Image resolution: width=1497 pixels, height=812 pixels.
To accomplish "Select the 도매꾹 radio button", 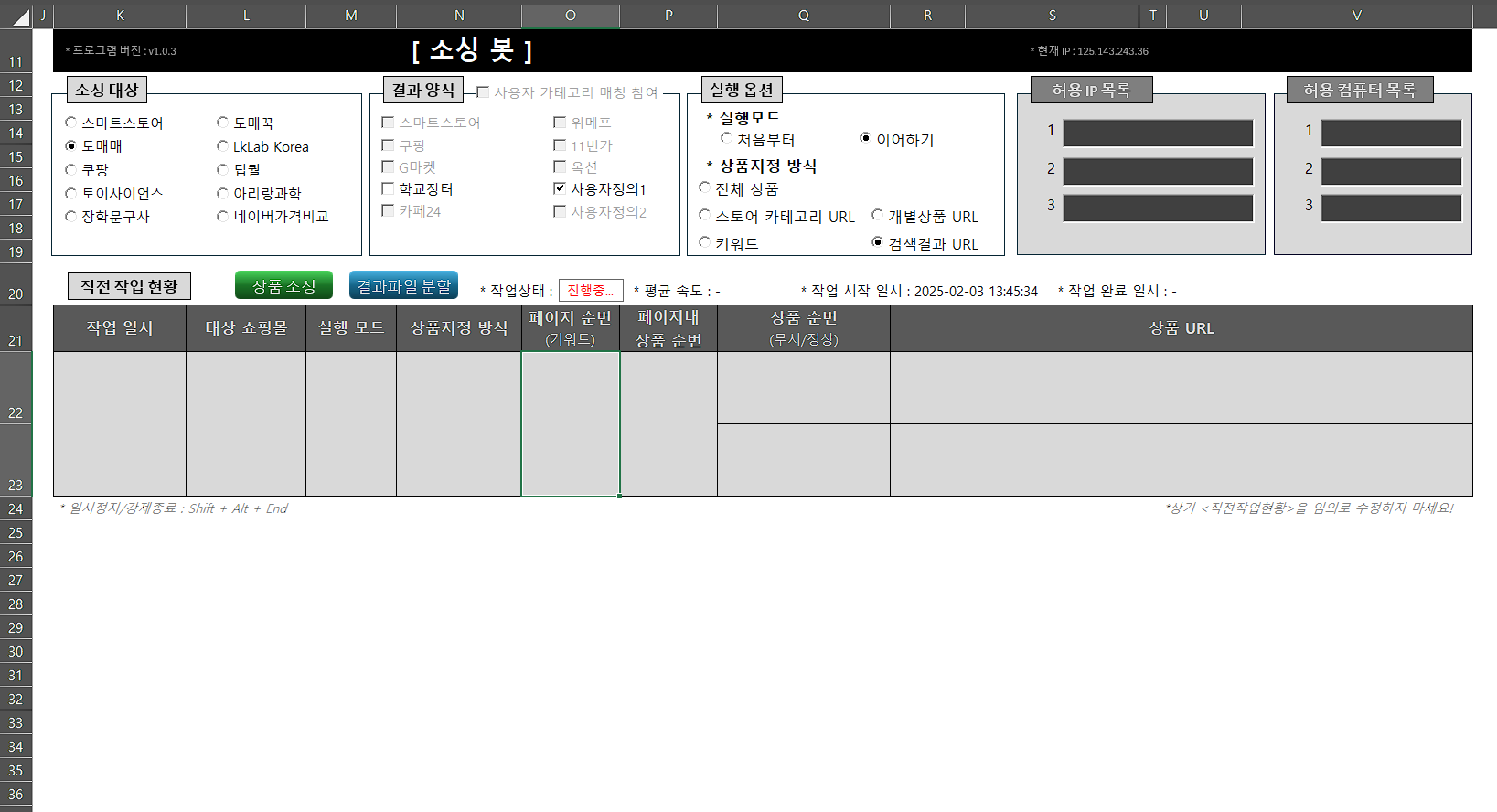I will point(222,123).
